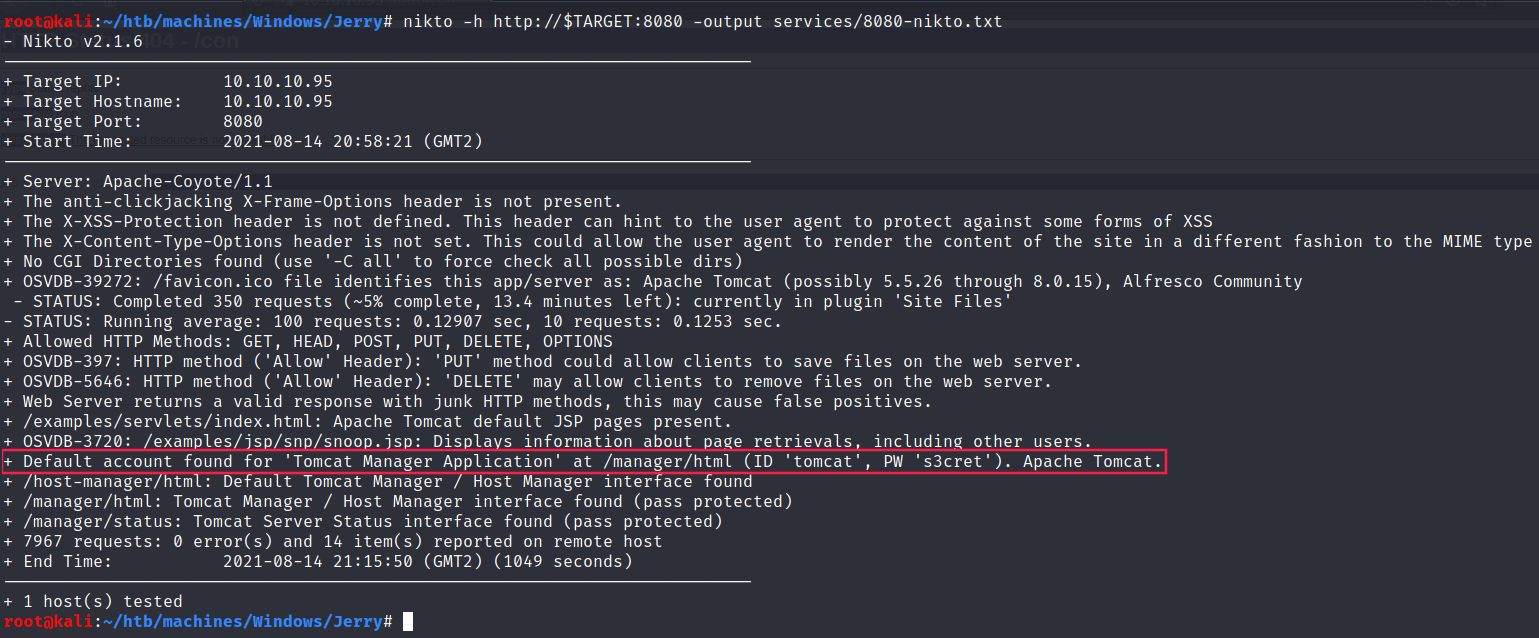This screenshot has width=1539, height=638.
Task: Click the OSVDB-39272 favicon.ico finding
Action: [652, 282]
